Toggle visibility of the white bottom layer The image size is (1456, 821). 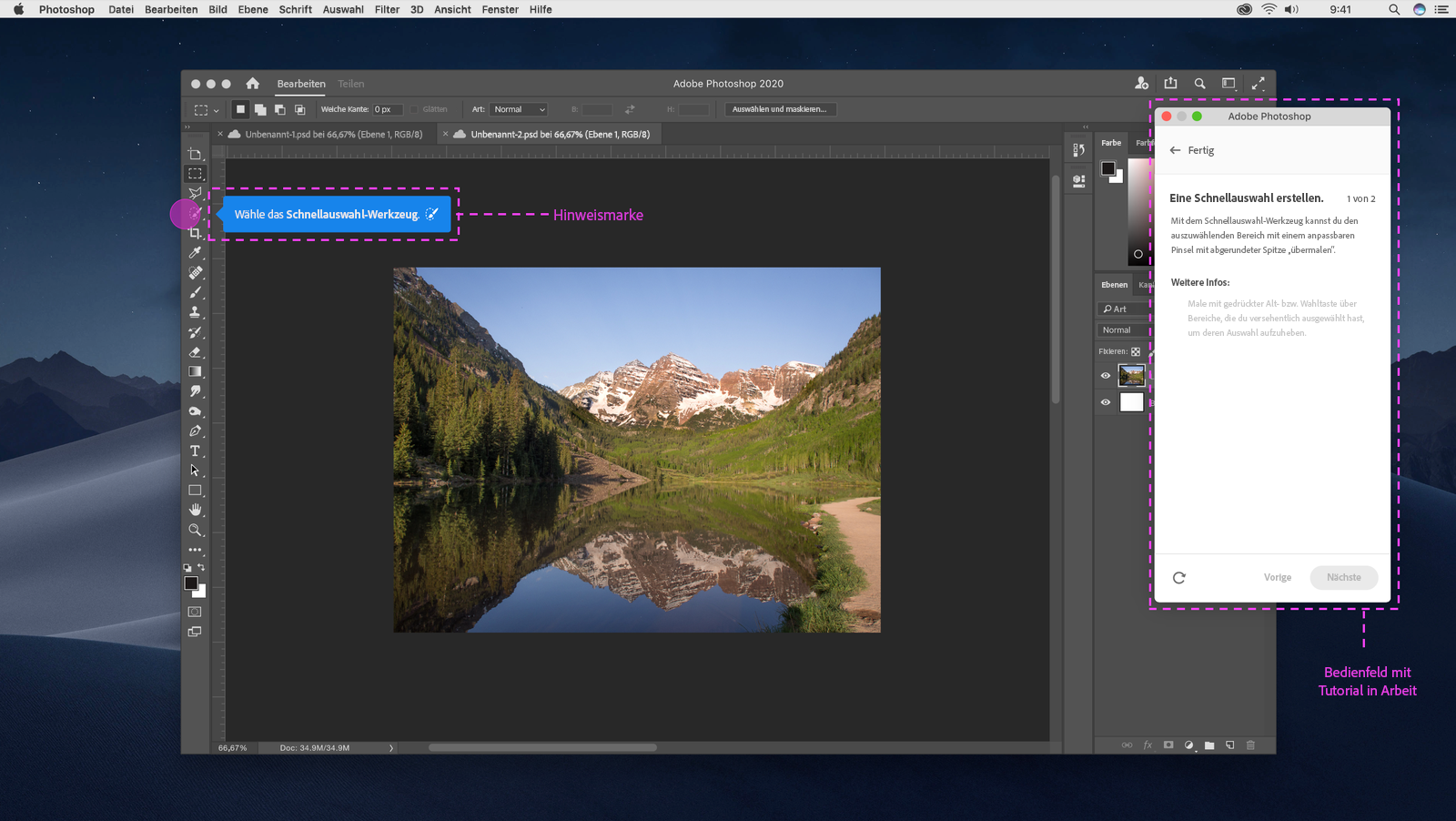tap(1106, 402)
